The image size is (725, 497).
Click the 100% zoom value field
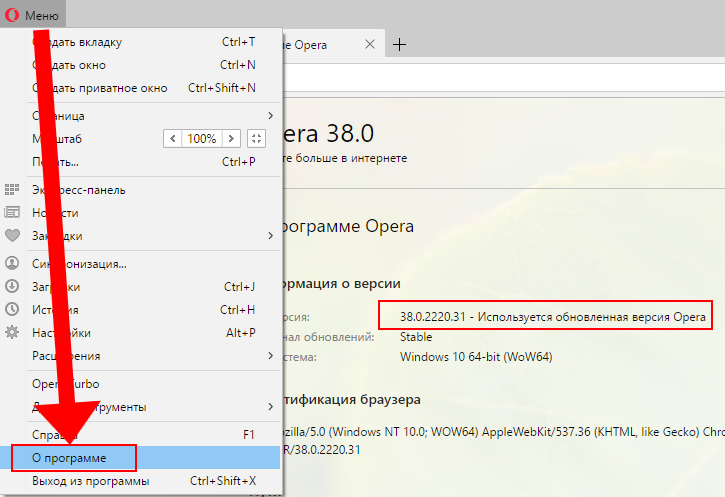tap(201, 138)
